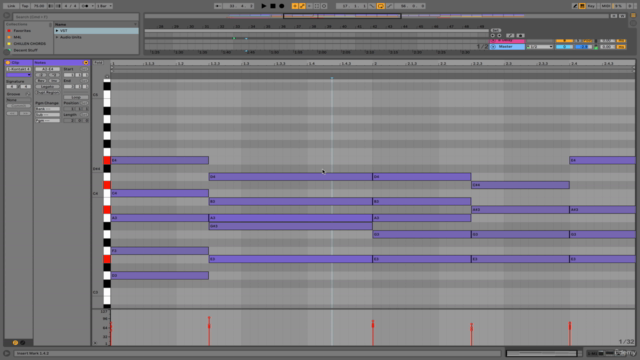Screen dimensions: 640x360
Task: Sort browser by Name column header
Action: click(96, 24)
